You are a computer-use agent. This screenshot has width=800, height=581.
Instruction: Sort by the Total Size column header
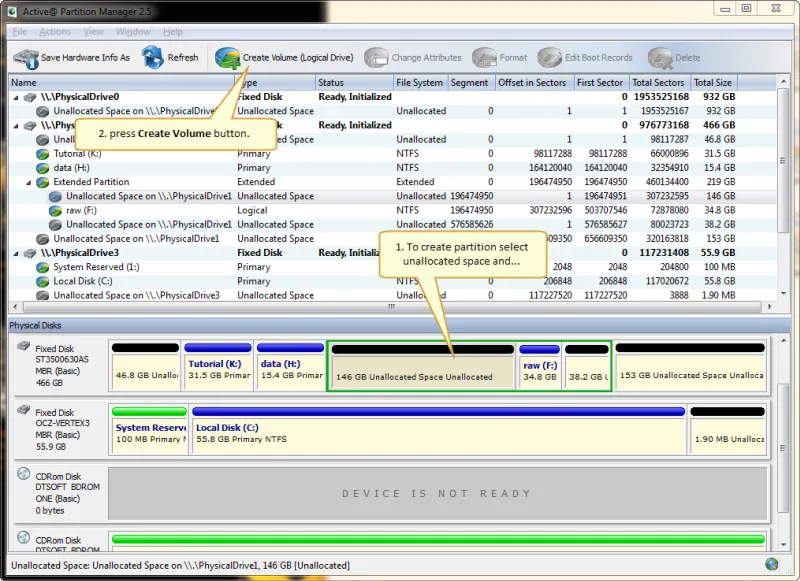[x=712, y=83]
